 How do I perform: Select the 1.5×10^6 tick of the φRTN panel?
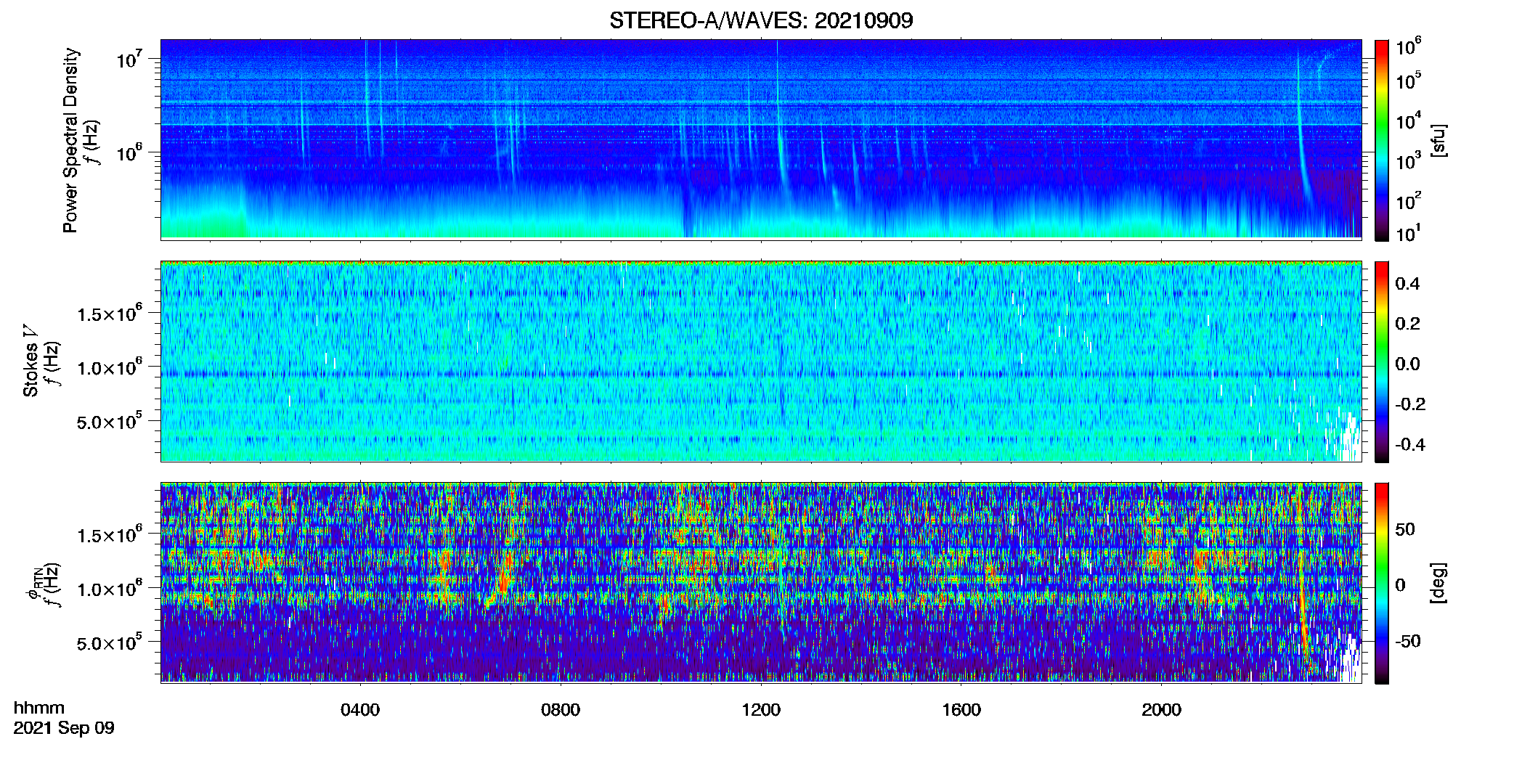coord(110,534)
